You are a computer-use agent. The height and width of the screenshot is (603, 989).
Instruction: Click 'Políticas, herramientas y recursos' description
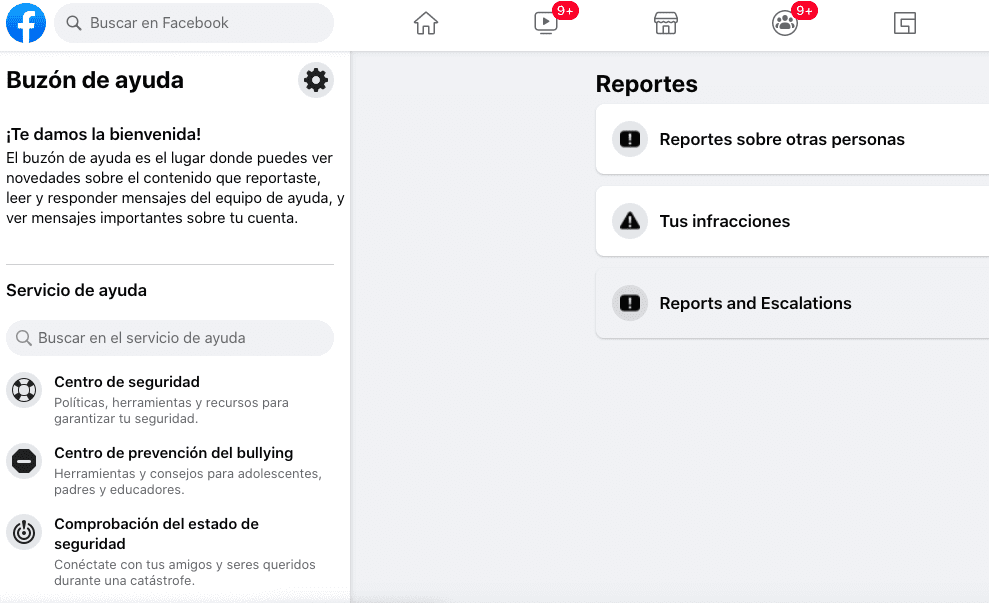[x=172, y=411]
